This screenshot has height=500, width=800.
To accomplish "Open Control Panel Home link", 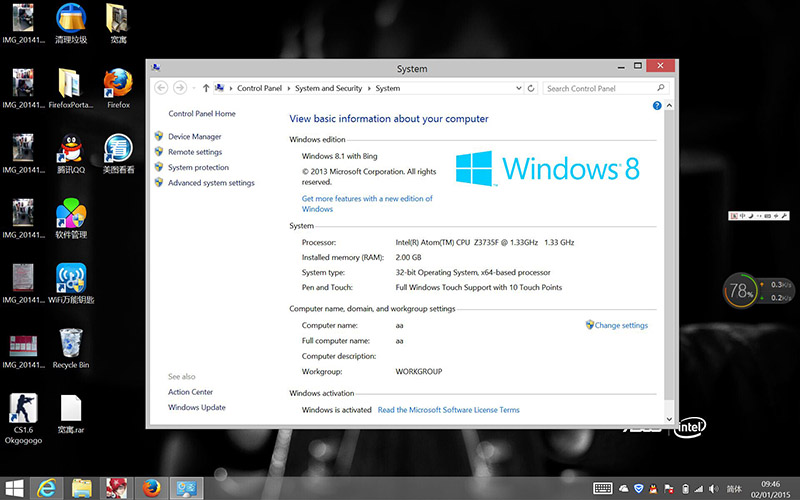I will coord(202,114).
